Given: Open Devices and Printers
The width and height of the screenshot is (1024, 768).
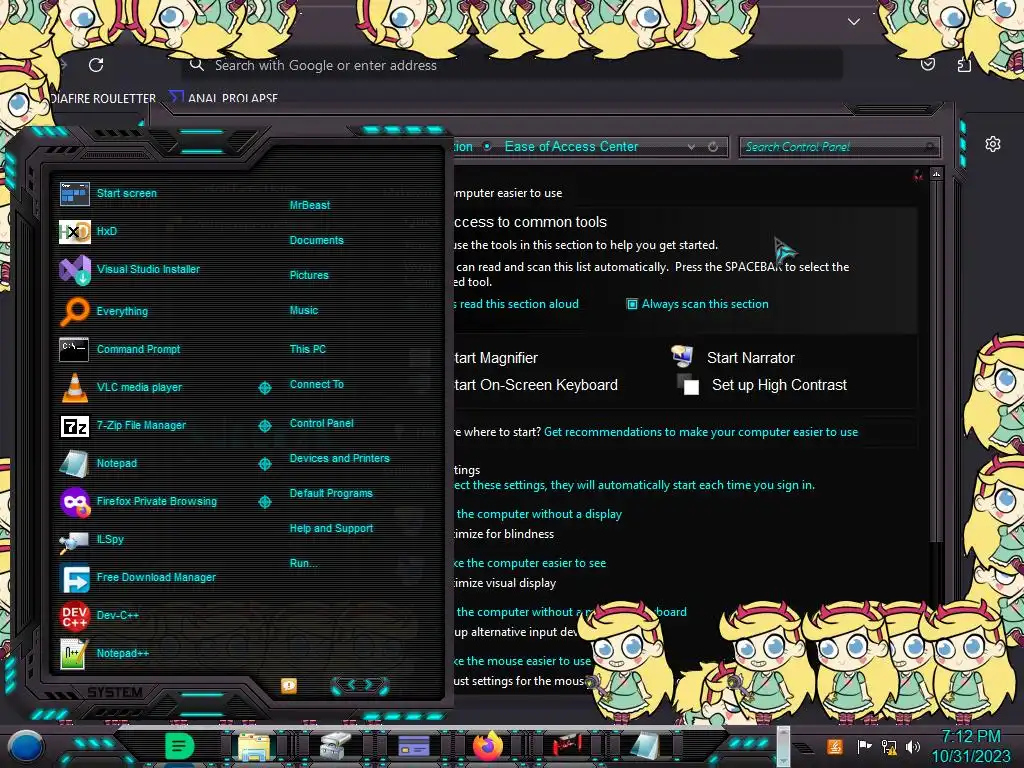Looking at the screenshot, I should [339, 458].
